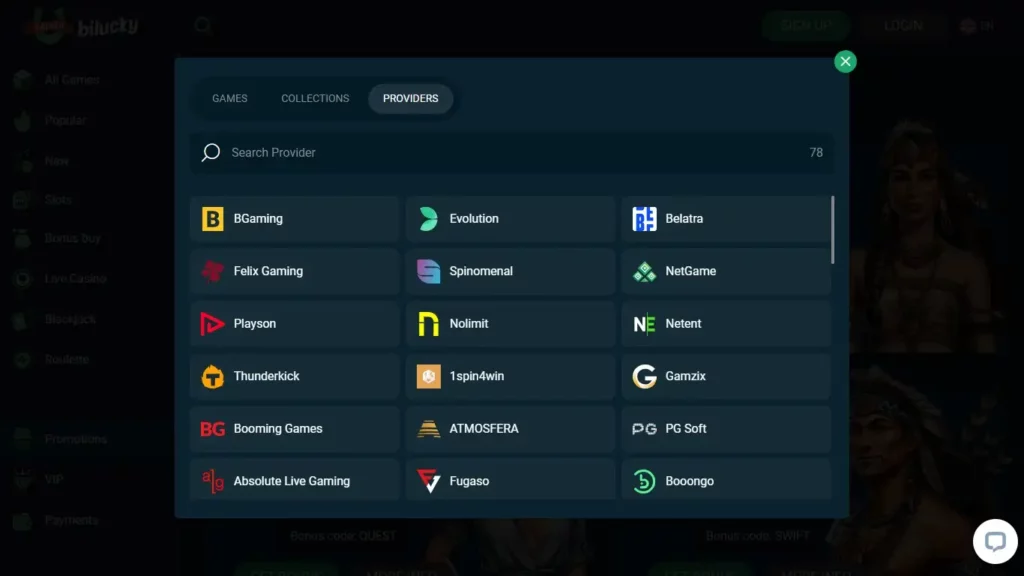
Task: Click the Fugaso logo icon
Action: tap(428, 481)
